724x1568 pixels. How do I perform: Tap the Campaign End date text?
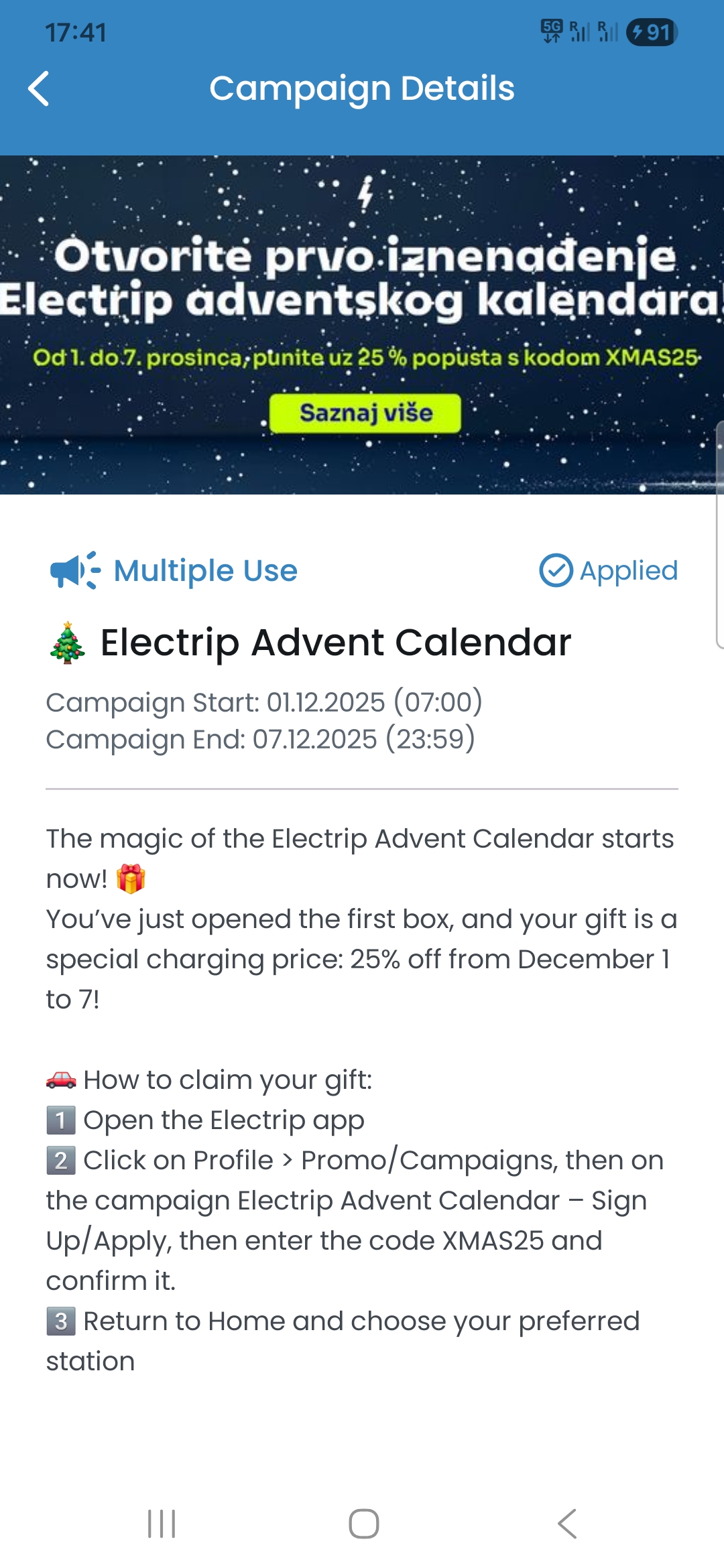[260, 740]
